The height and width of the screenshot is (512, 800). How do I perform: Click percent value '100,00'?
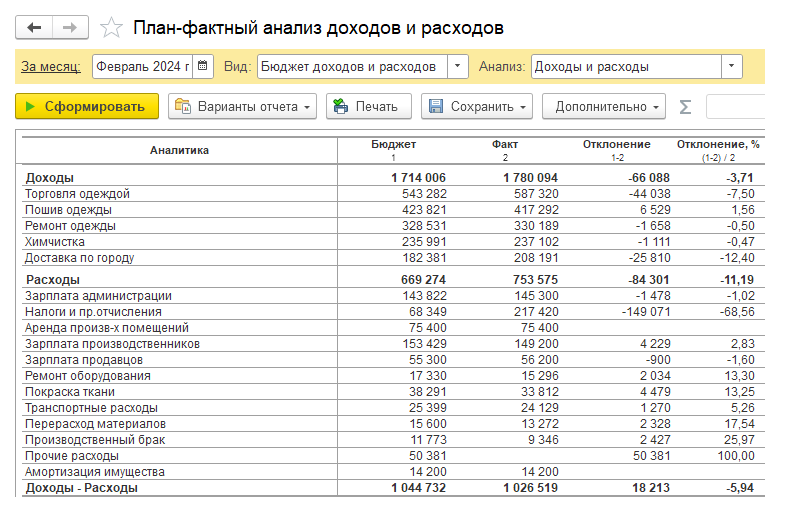736,455
